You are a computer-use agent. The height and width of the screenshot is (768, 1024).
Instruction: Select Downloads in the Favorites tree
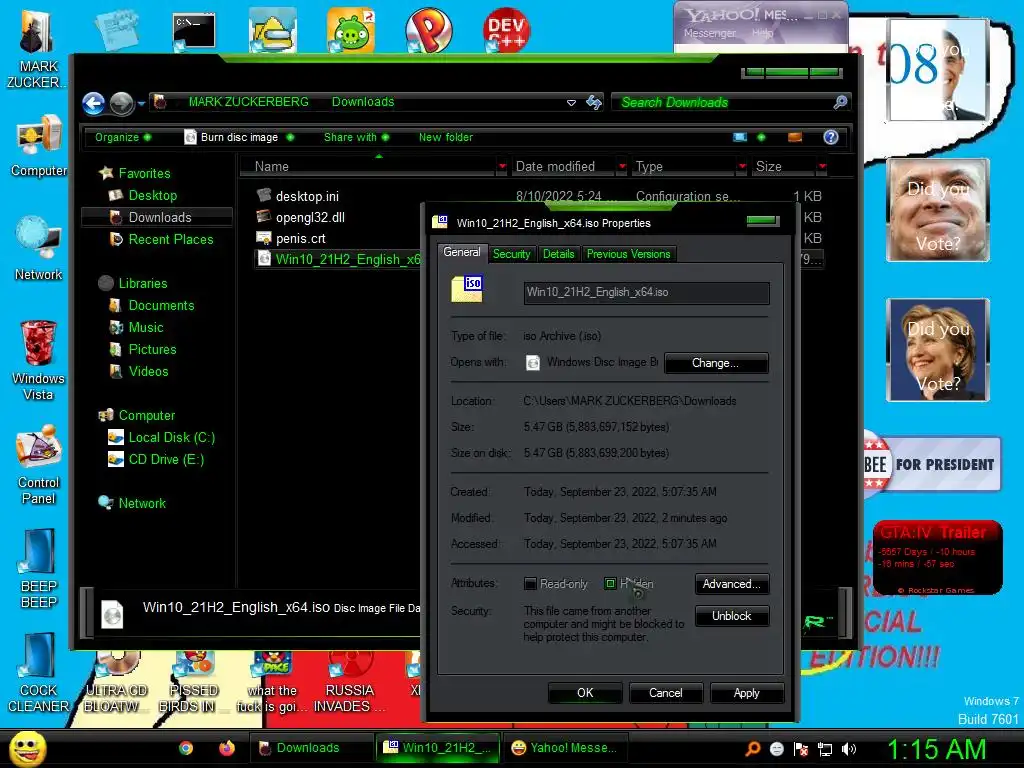[157, 217]
